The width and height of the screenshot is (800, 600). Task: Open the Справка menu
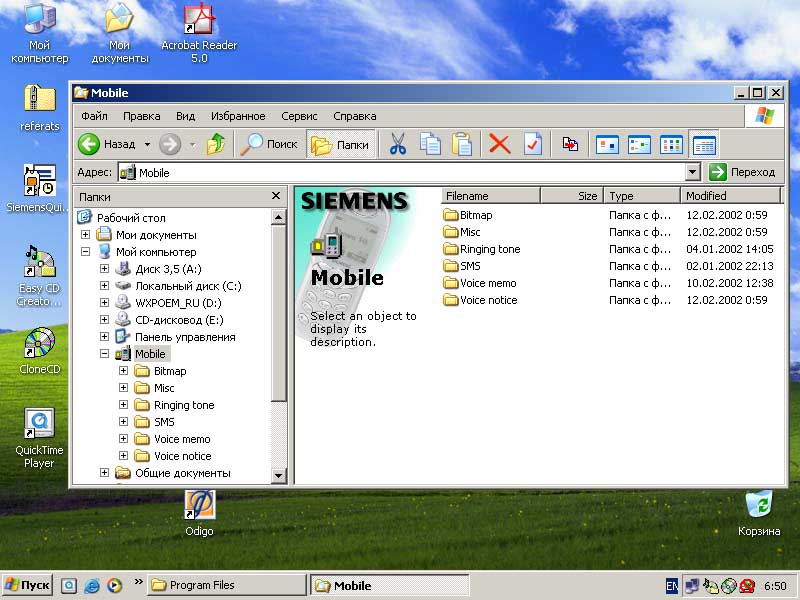point(355,116)
